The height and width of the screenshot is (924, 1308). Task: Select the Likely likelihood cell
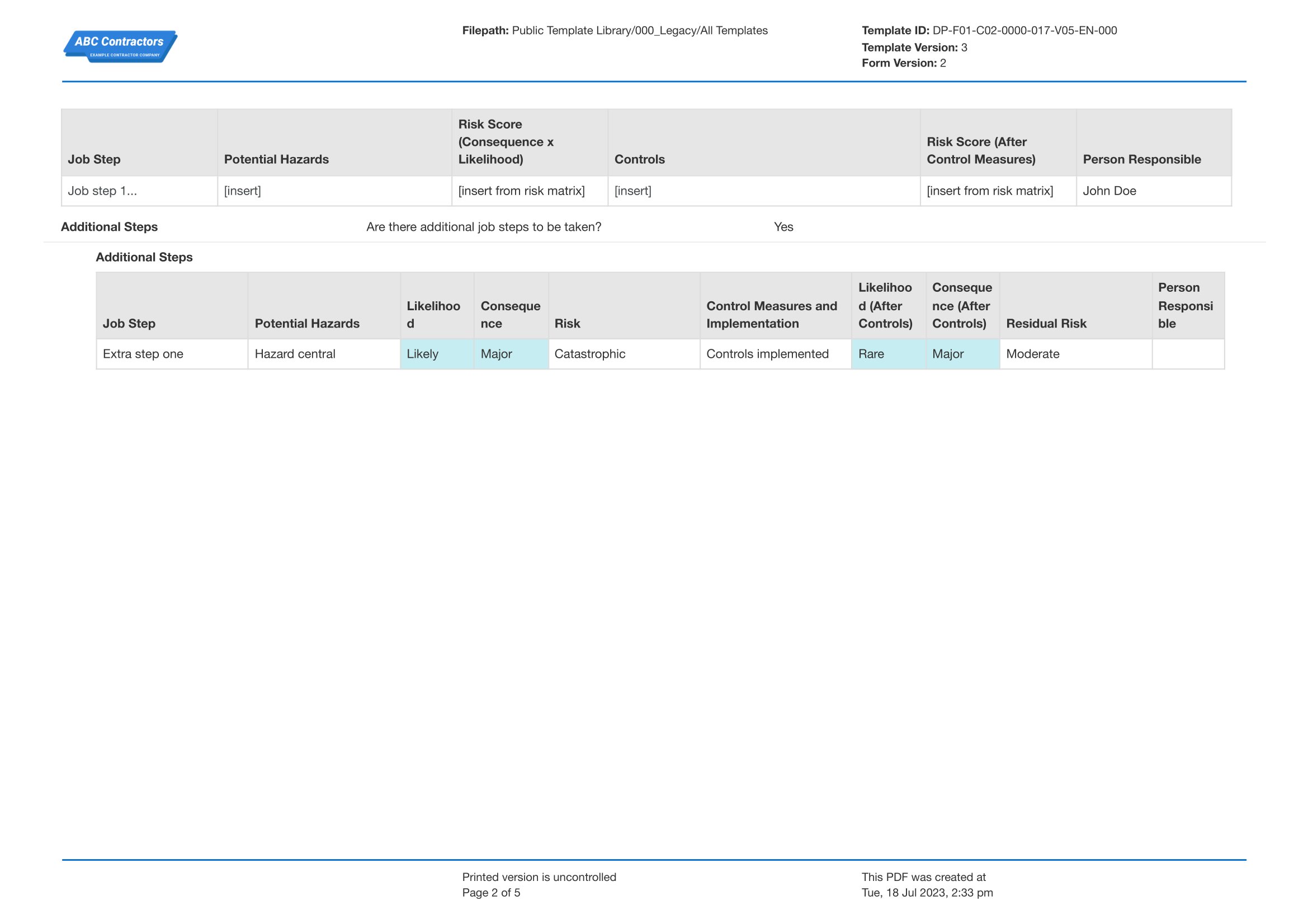point(436,353)
